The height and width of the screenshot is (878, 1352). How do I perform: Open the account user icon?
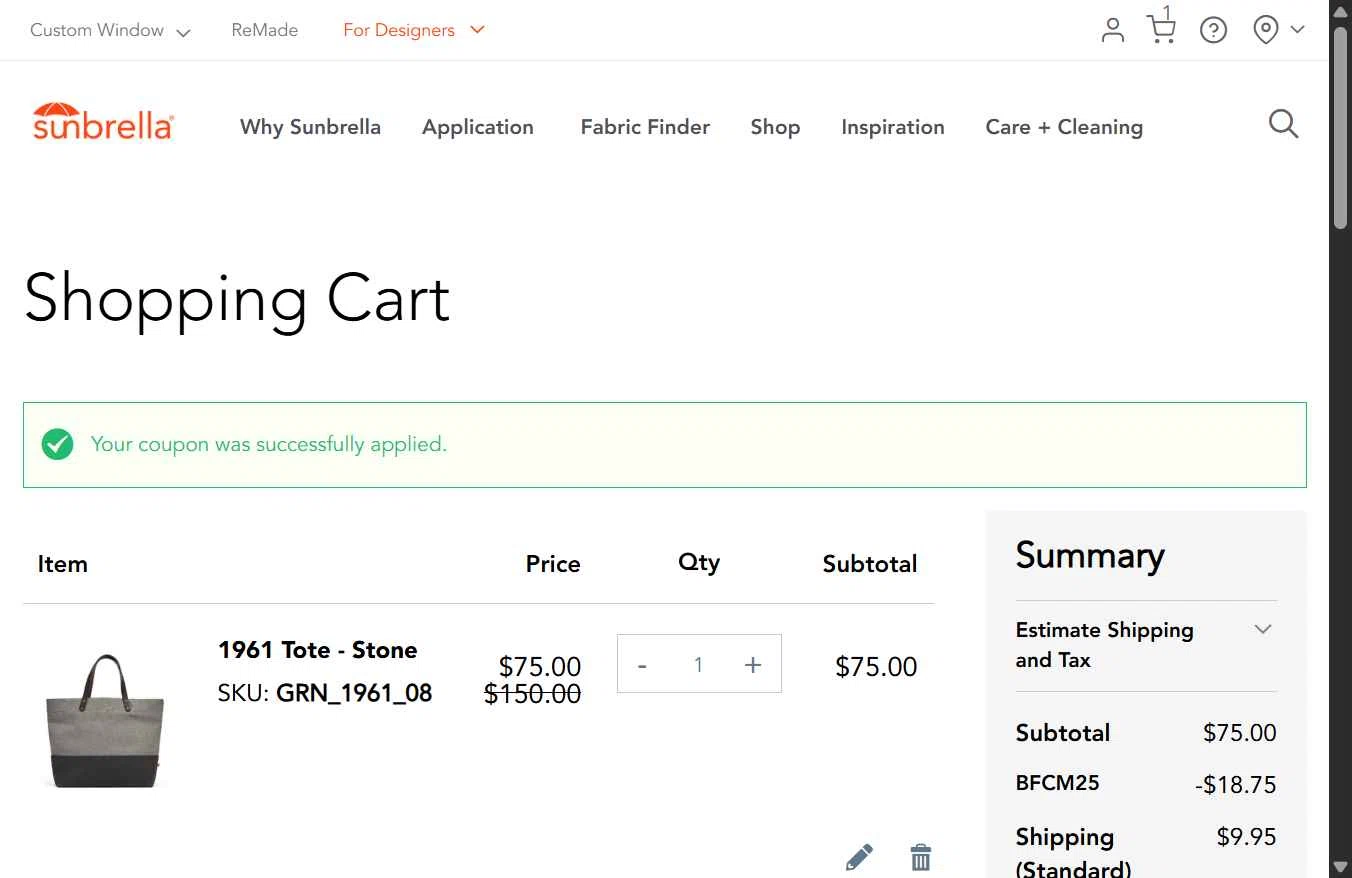click(1113, 30)
